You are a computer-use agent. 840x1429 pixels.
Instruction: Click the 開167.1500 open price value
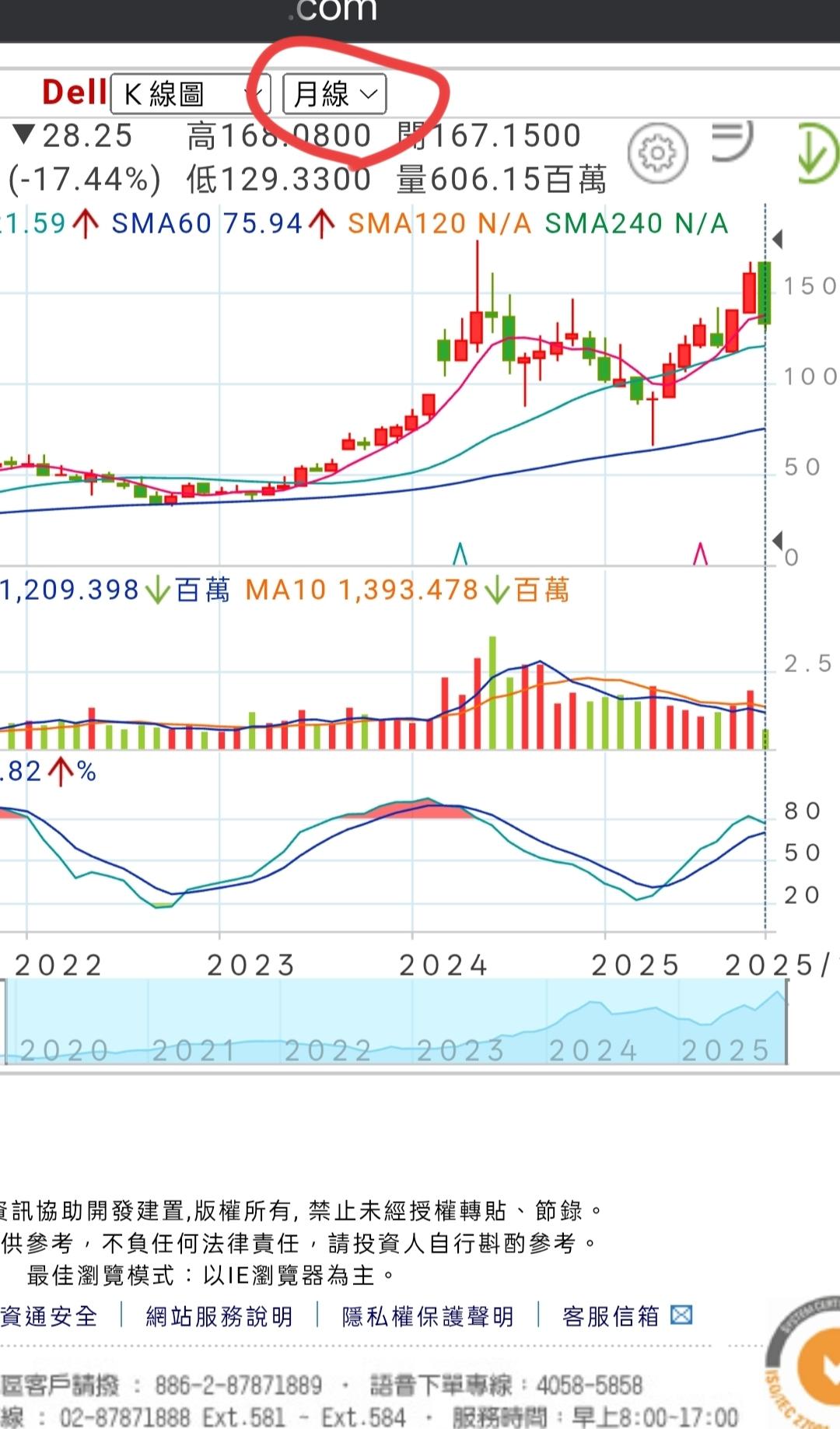point(489,136)
